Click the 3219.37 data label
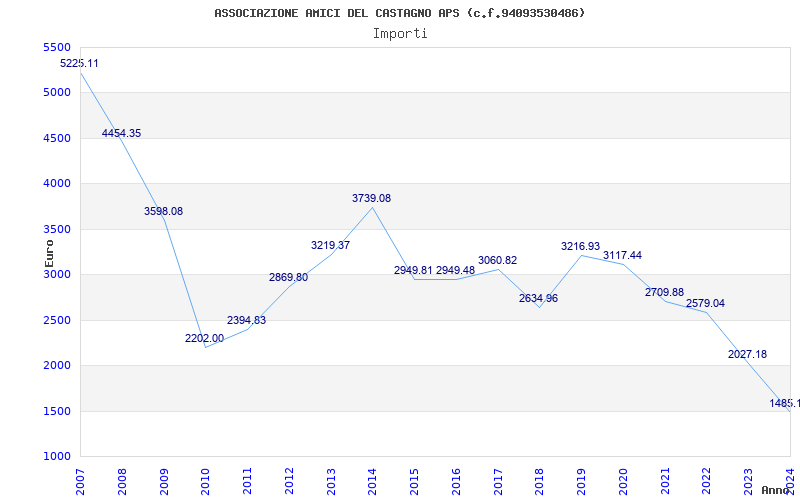800x500 pixels. click(x=330, y=245)
